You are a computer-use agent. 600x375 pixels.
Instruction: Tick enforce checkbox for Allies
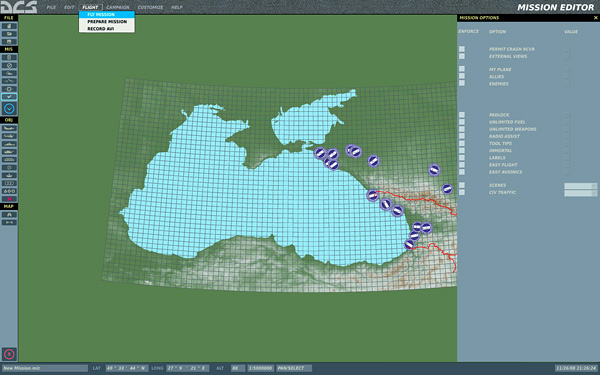[462, 76]
